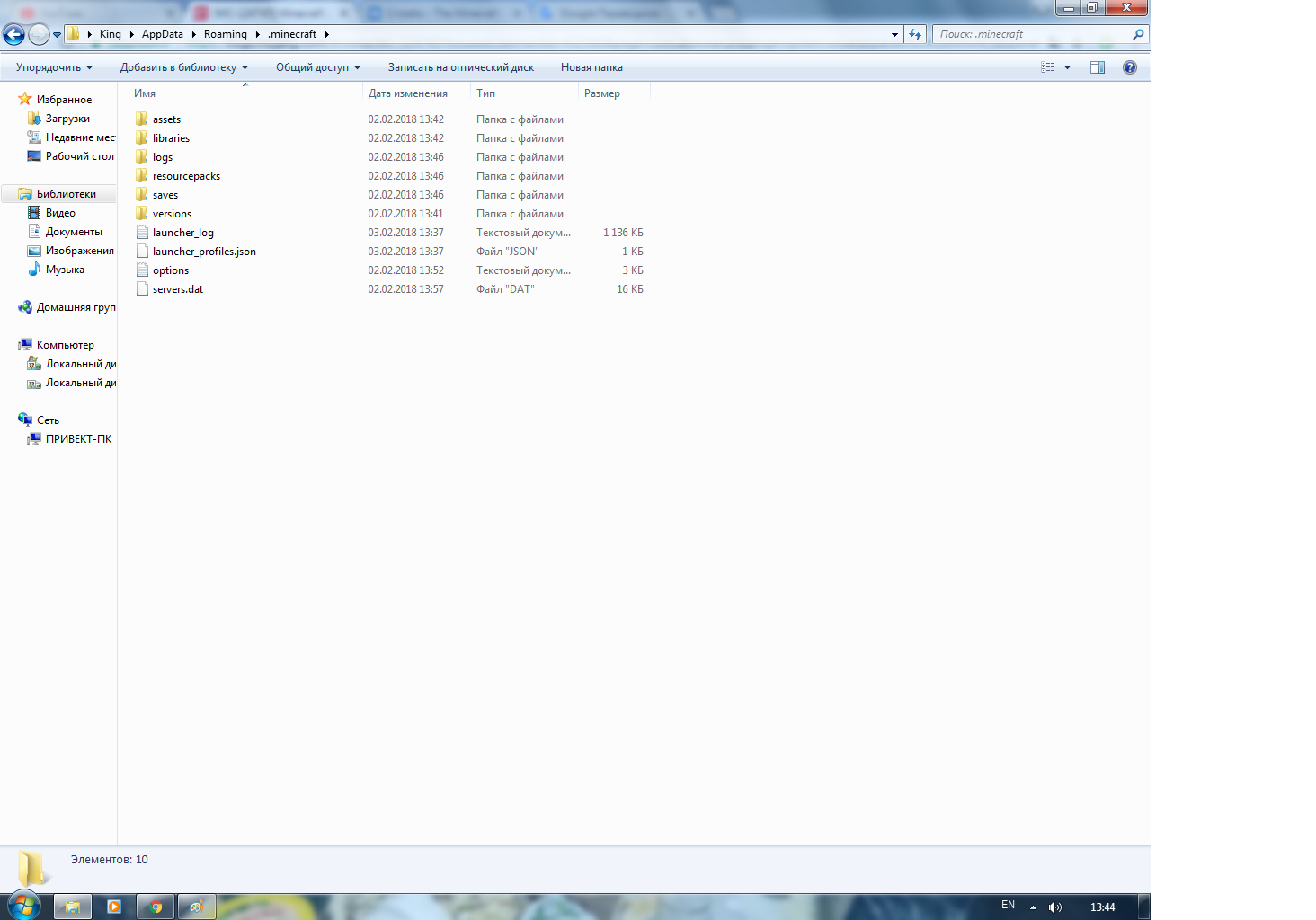Open the recent locations dropdown arrow
This screenshot has height=920, width=1316.
[x=57, y=35]
